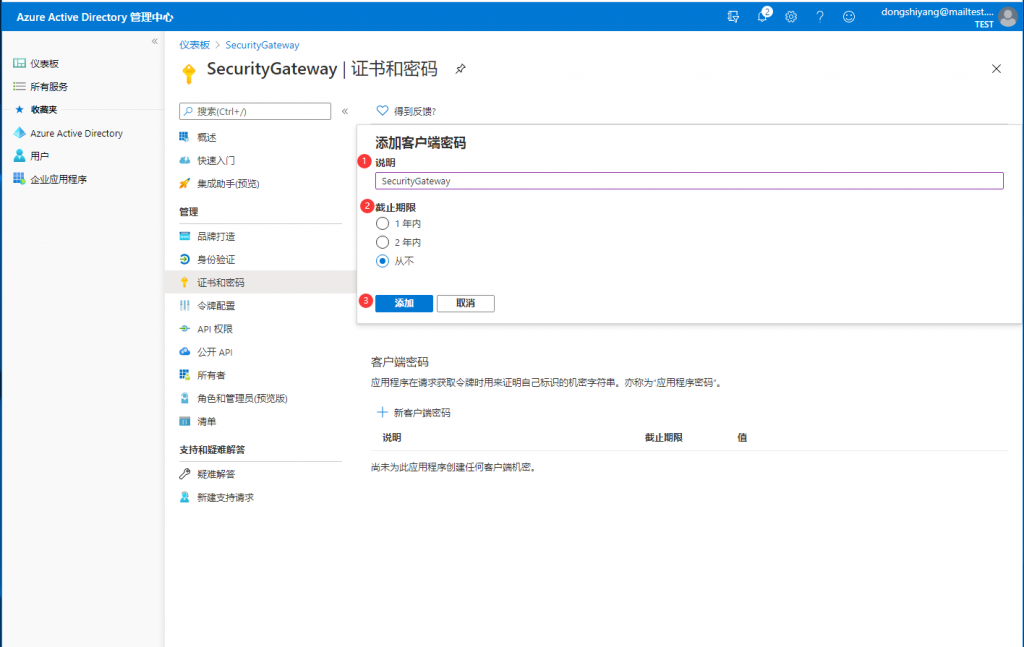Open the cloud shell icon in top bar
Screen dimensions: 1024x647
pos(733,17)
